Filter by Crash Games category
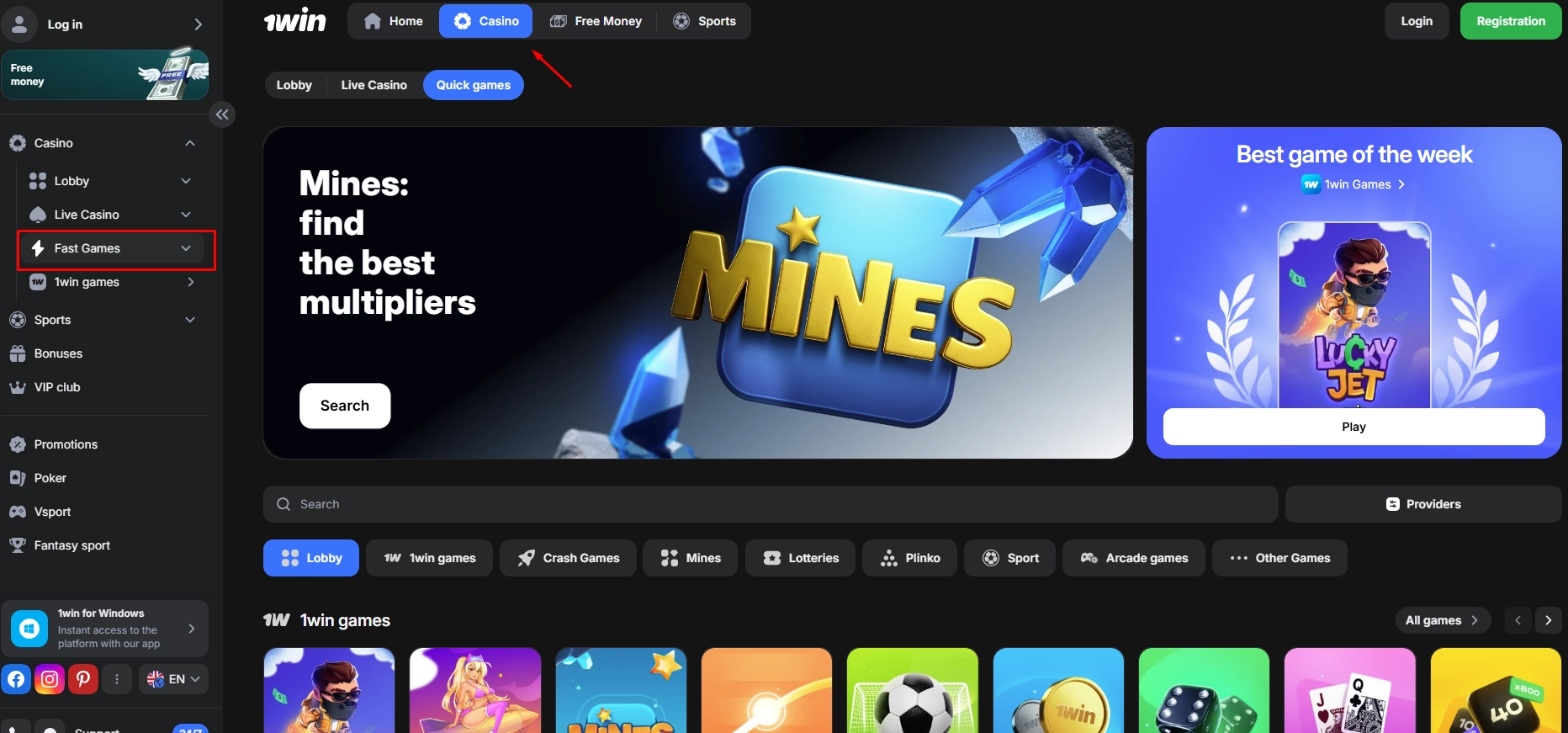The height and width of the screenshot is (733, 1568). 569,558
